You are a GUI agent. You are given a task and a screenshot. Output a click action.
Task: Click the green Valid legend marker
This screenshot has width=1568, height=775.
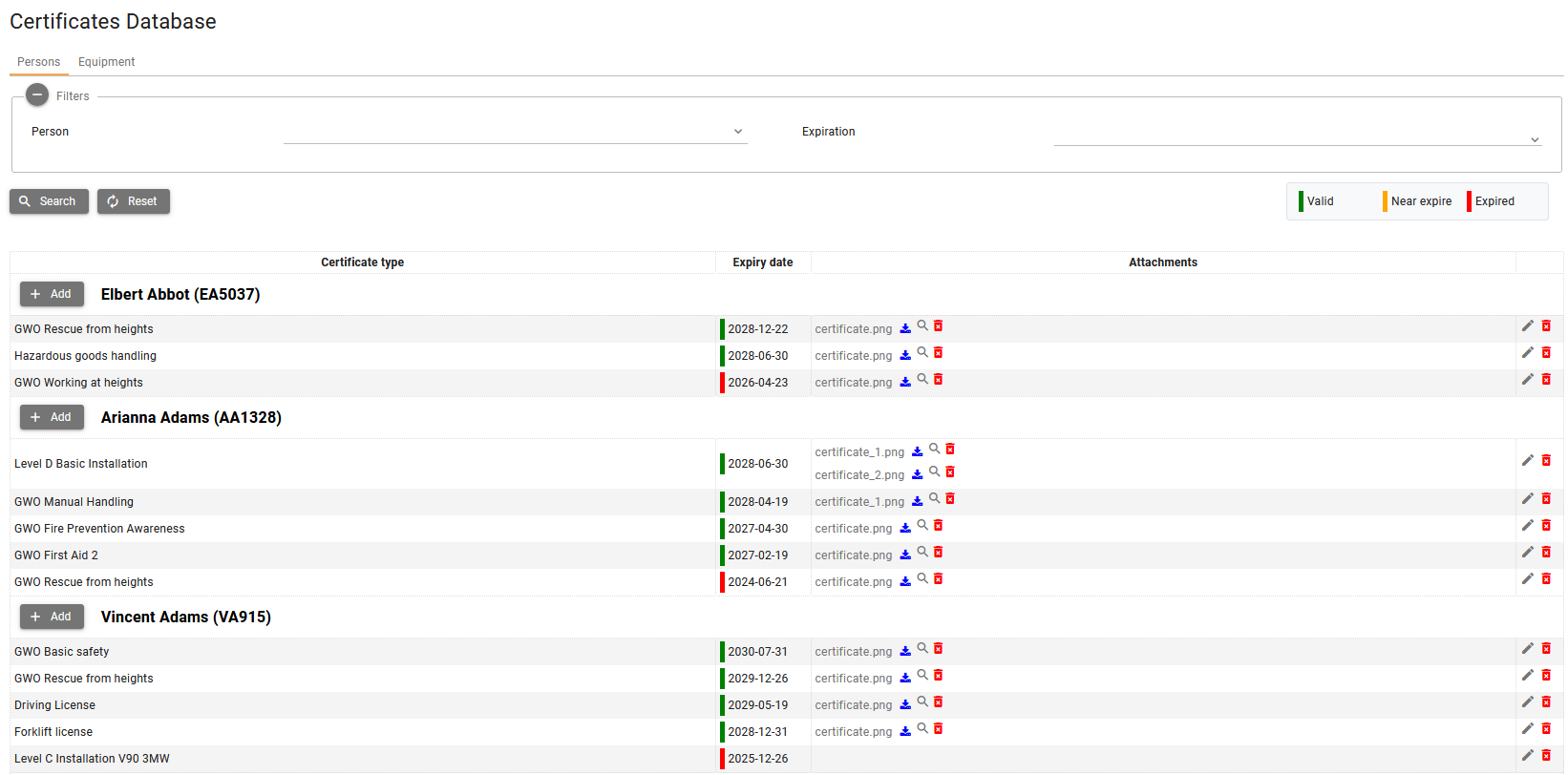pos(1301,201)
